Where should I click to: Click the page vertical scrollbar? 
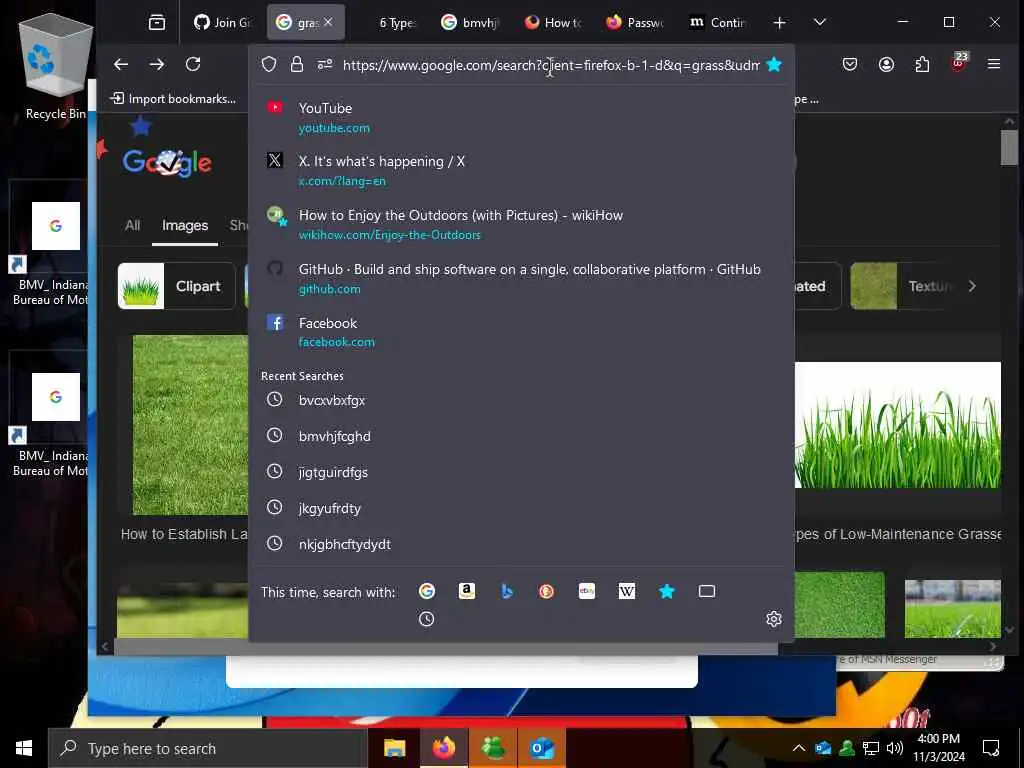(1009, 148)
